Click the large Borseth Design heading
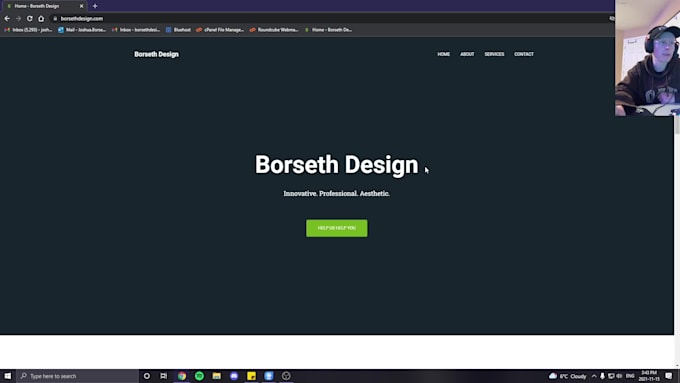 337,165
